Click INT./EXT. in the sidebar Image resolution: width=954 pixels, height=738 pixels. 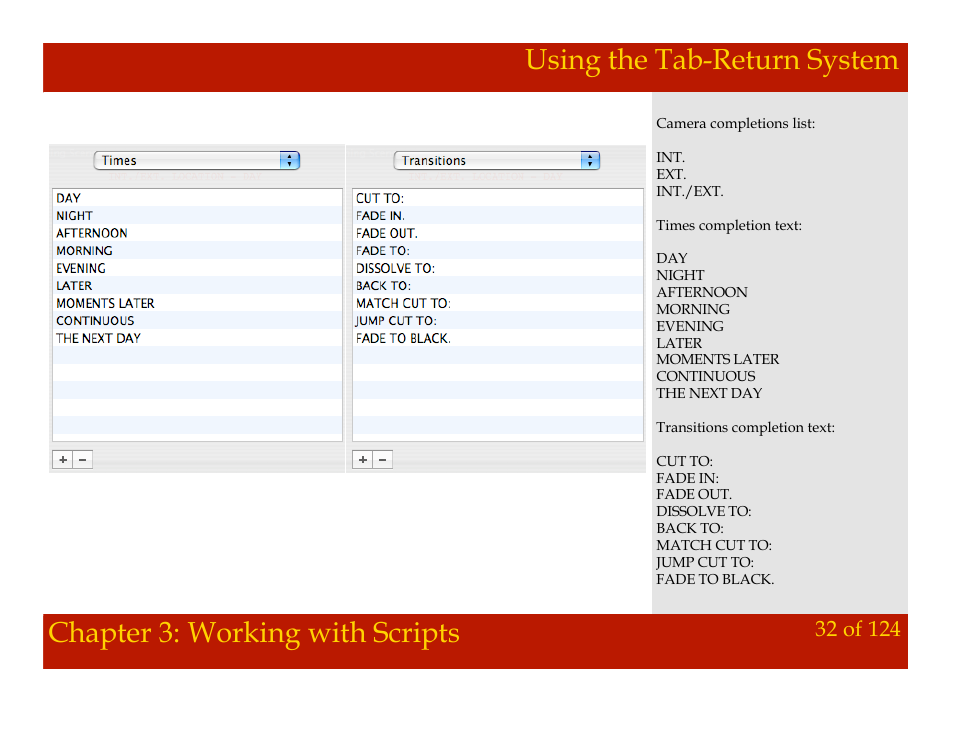[690, 192]
